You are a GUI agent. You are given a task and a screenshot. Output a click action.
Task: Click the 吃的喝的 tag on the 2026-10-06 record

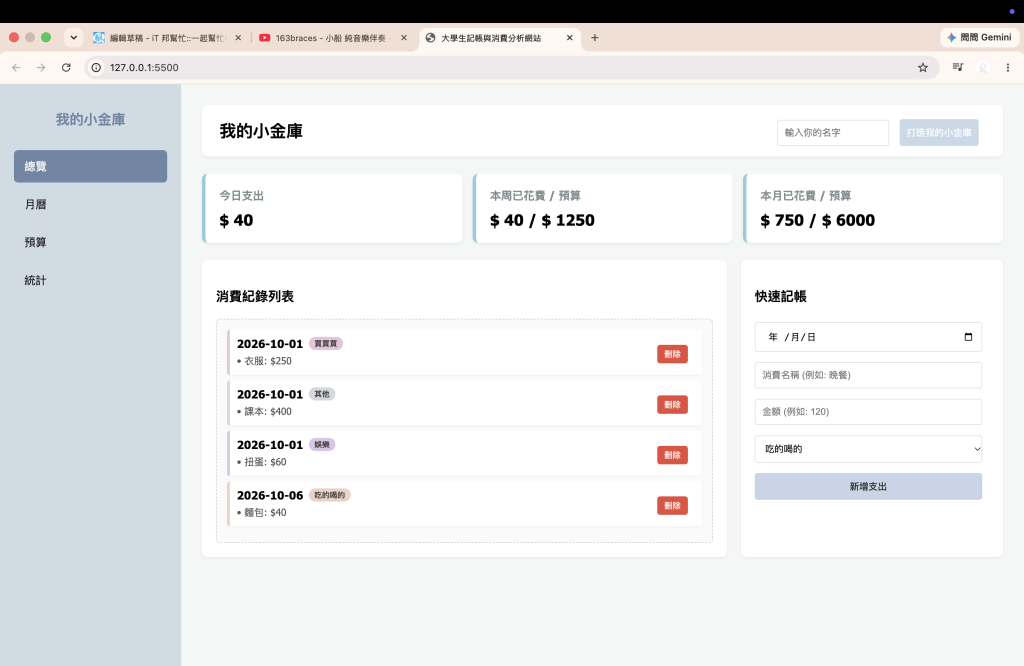(x=330, y=495)
